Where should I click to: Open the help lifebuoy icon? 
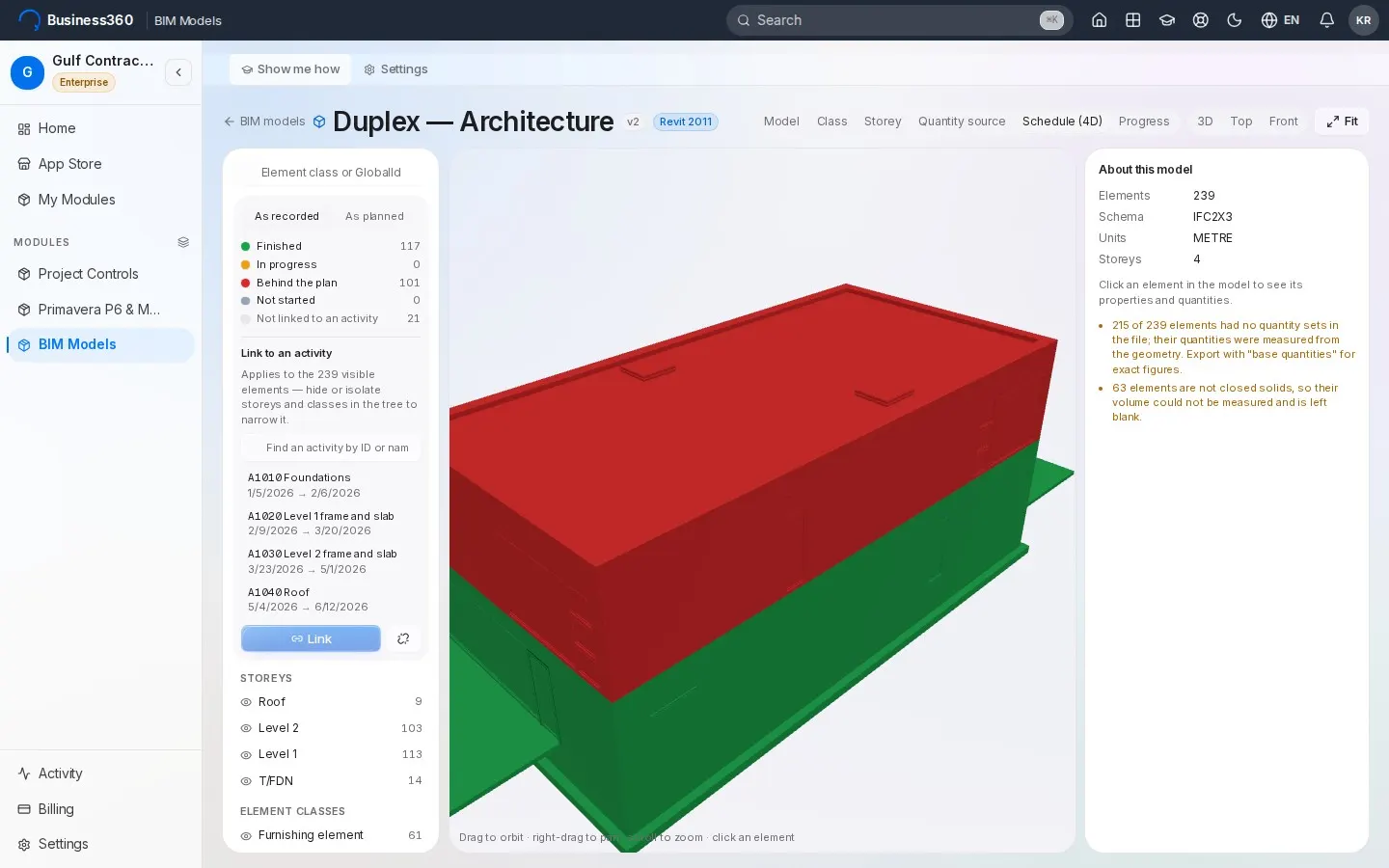pos(1200,20)
